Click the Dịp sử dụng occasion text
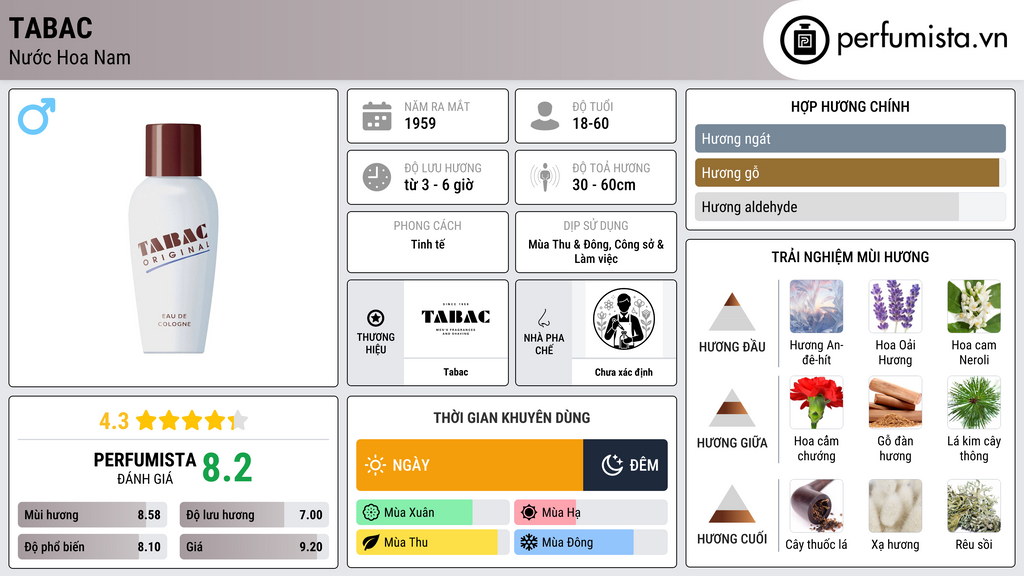The width and height of the screenshot is (1024, 576). 596,251
